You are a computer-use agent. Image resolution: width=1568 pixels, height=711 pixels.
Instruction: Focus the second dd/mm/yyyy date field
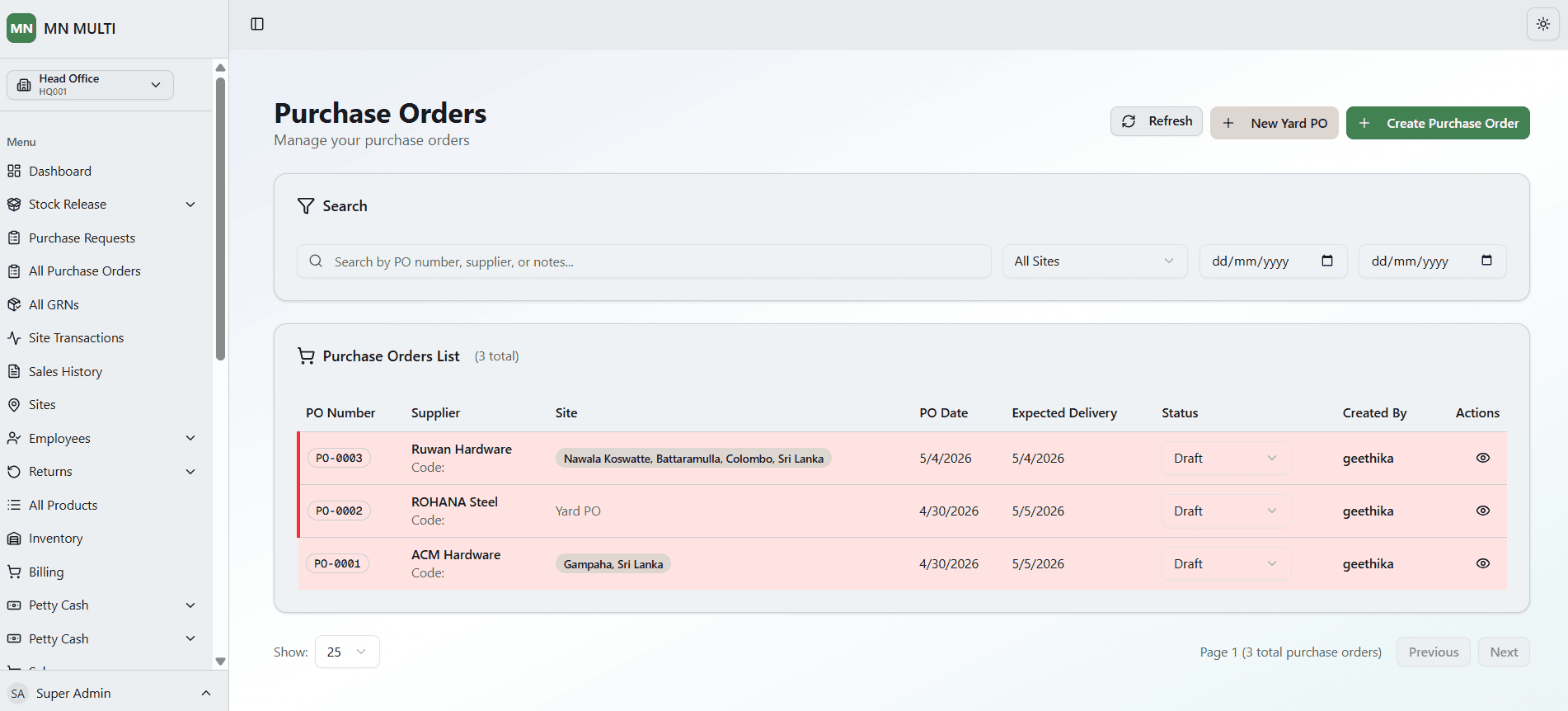coord(1432,261)
